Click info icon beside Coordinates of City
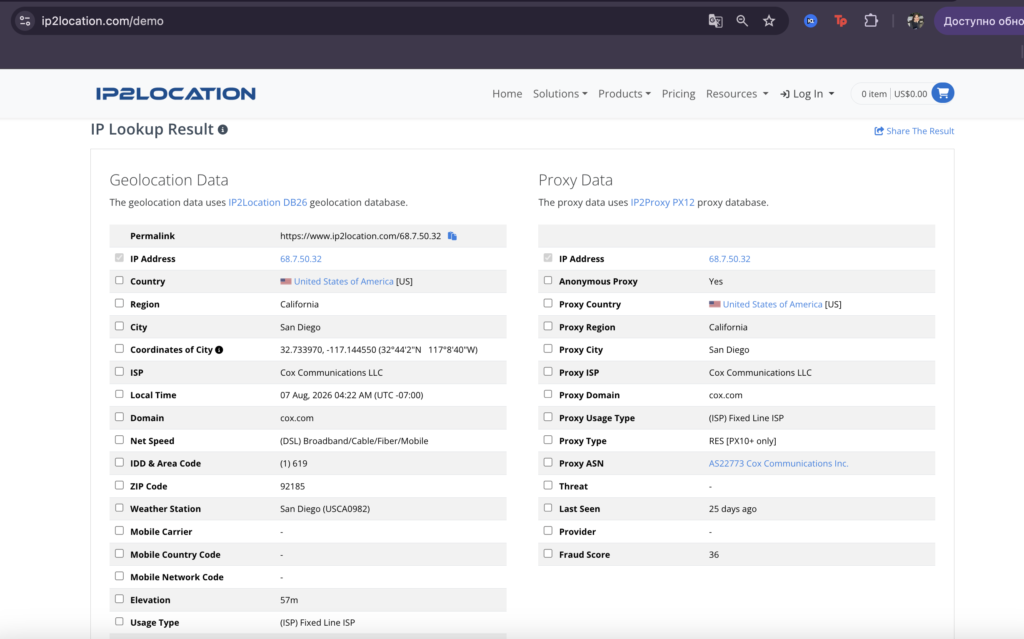The image size is (1024, 639). pos(219,350)
